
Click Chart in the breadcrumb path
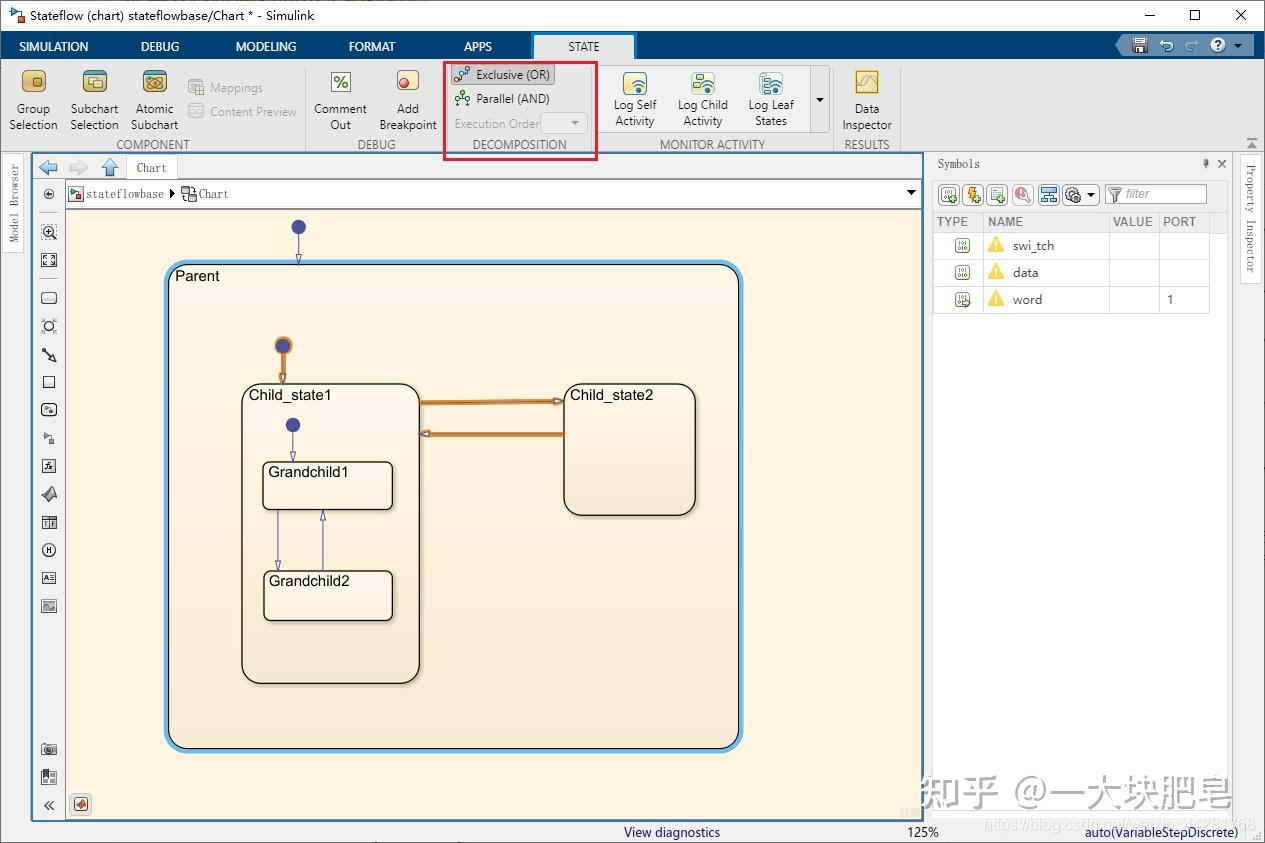point(213,194)
